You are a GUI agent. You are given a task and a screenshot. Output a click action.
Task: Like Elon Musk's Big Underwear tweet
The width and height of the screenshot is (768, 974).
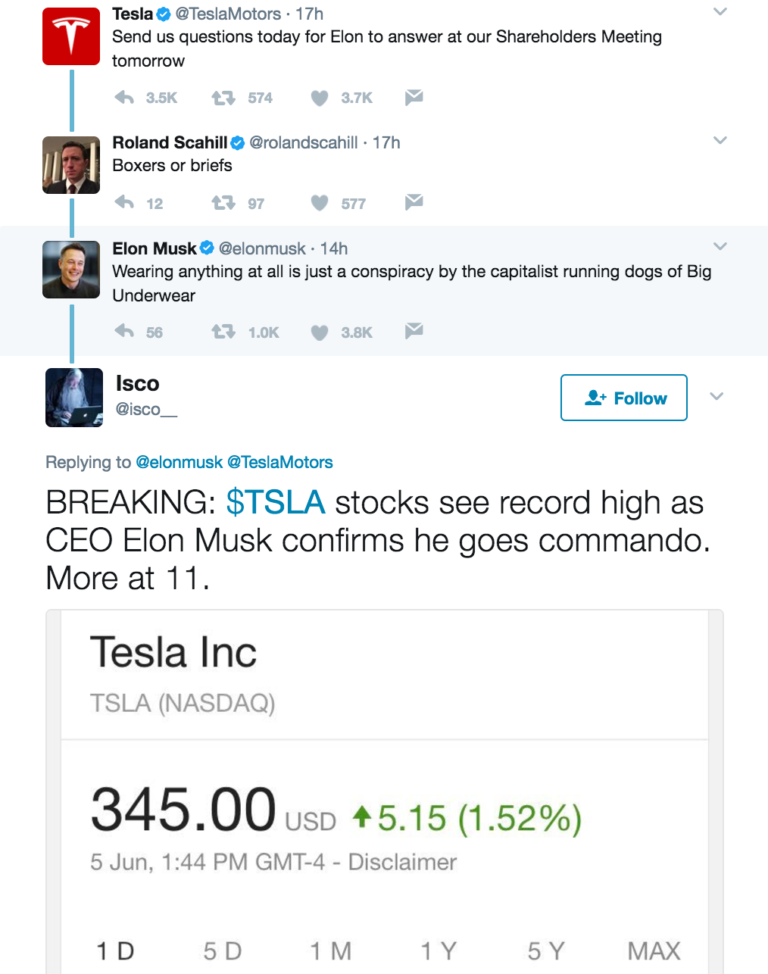320,332
